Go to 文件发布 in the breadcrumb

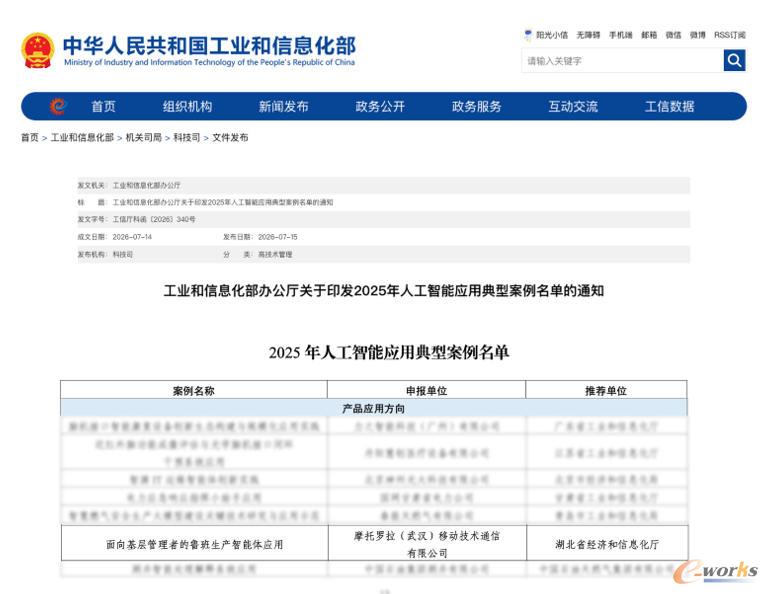tap(230, 138)
